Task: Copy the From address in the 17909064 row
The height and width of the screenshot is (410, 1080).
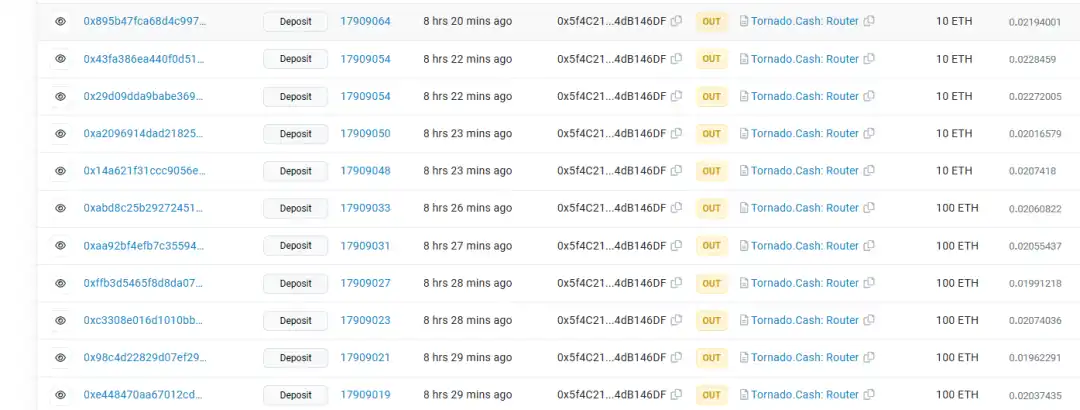Action: (676, 21)
